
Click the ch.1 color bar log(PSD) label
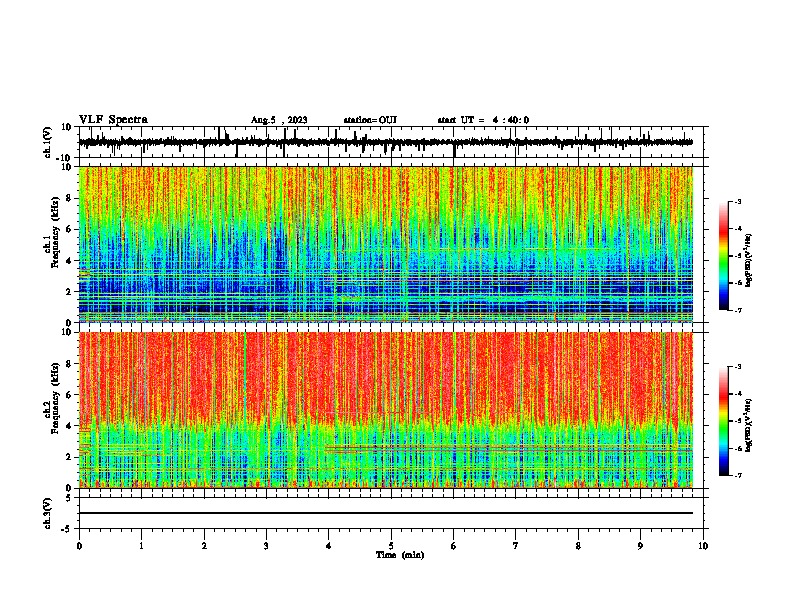pos(749,261)
